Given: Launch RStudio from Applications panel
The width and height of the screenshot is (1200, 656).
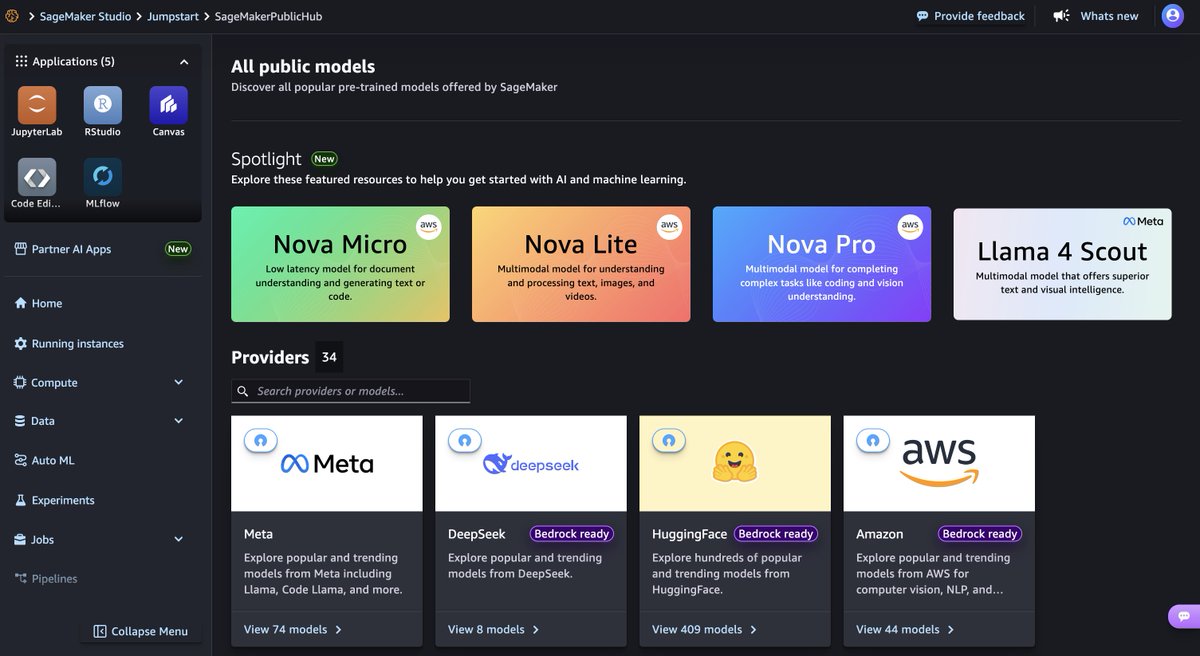Looking at the screenshot, I should (102, 105).
